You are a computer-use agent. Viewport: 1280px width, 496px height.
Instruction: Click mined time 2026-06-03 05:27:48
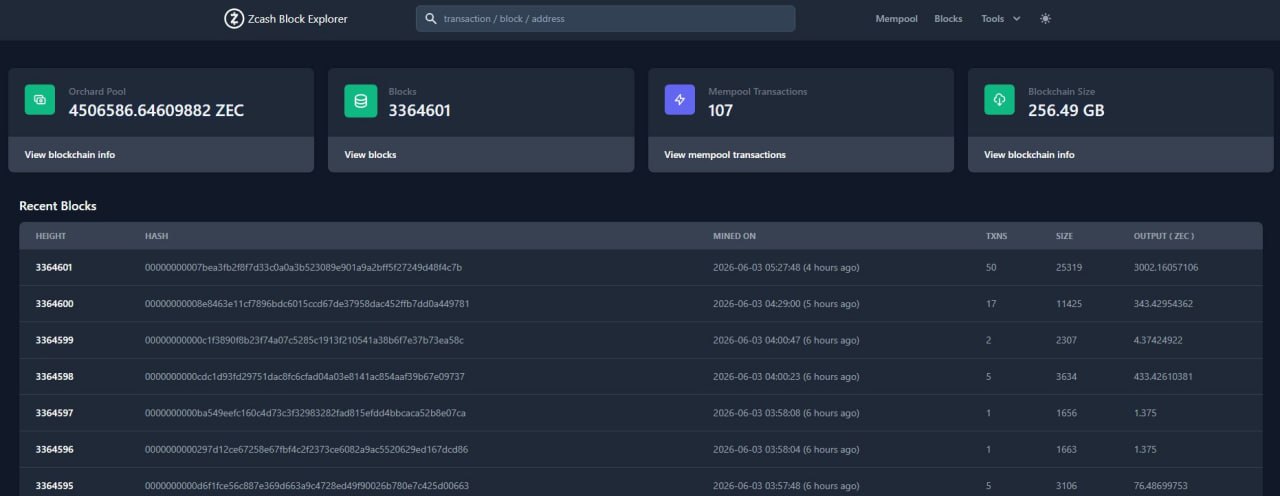tap(786, 267)
